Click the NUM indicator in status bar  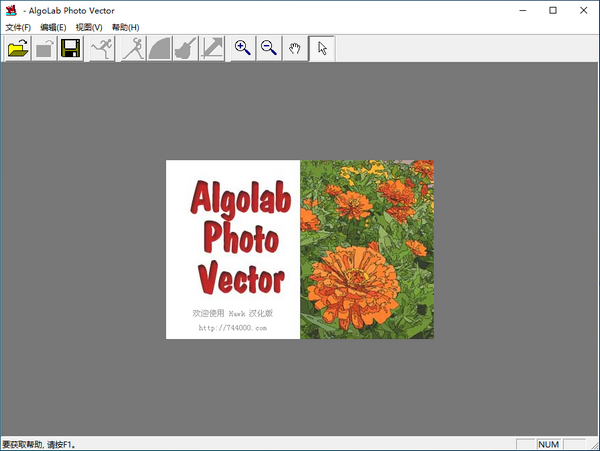click(x=548, y=444)
